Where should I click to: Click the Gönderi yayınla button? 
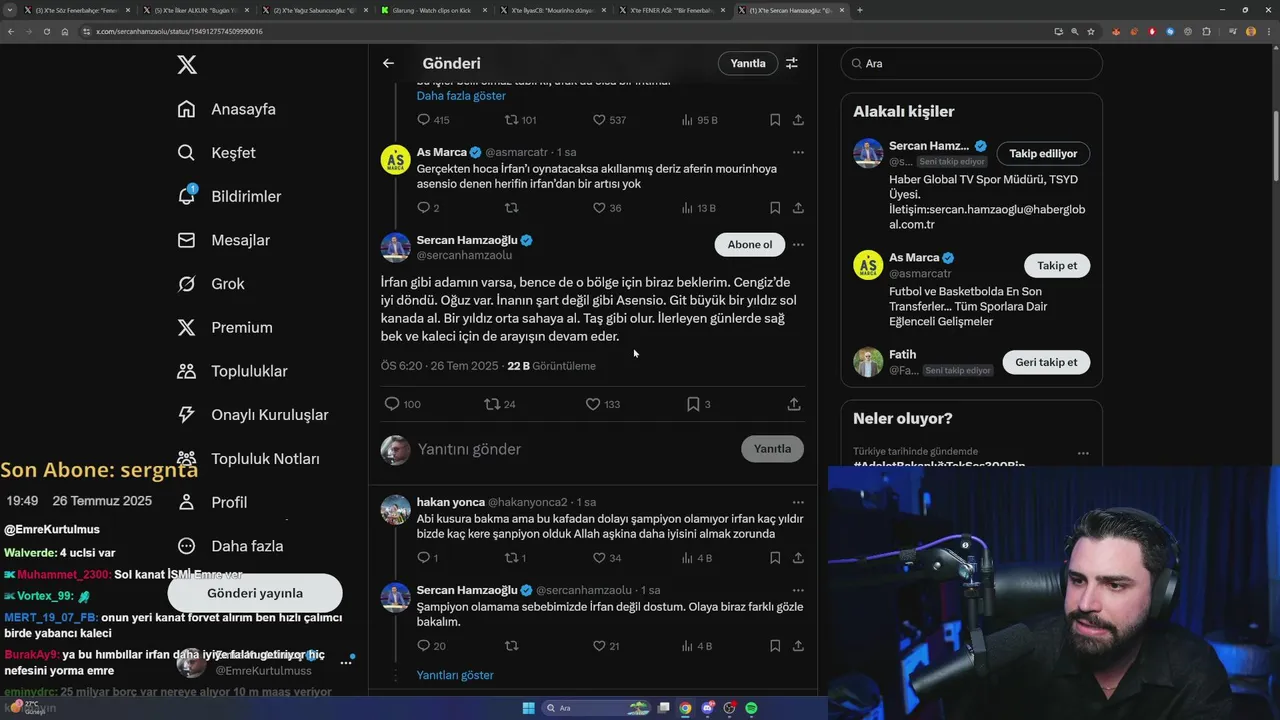[x=255, y=593]
